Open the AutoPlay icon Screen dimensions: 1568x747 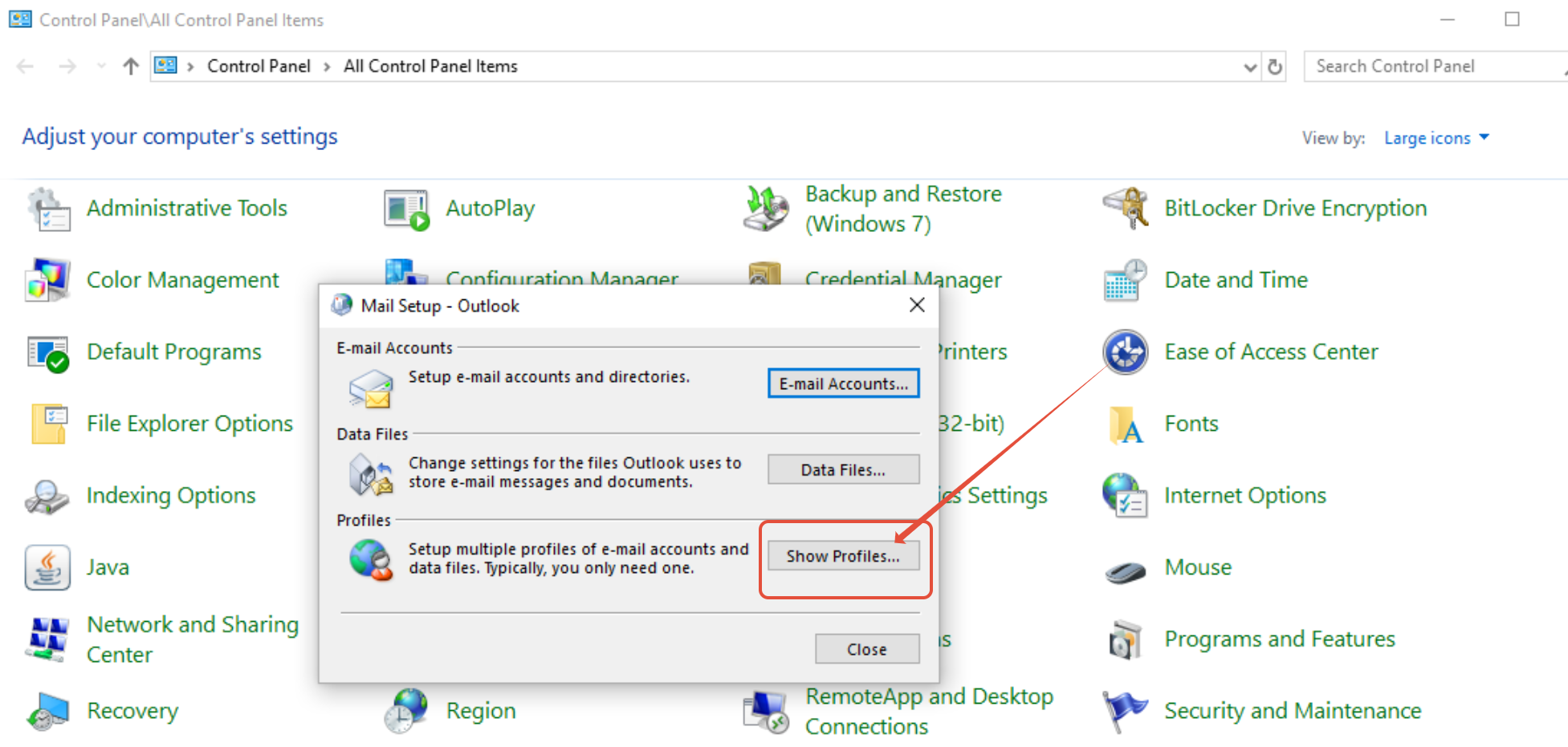click(x=406, y=209)
